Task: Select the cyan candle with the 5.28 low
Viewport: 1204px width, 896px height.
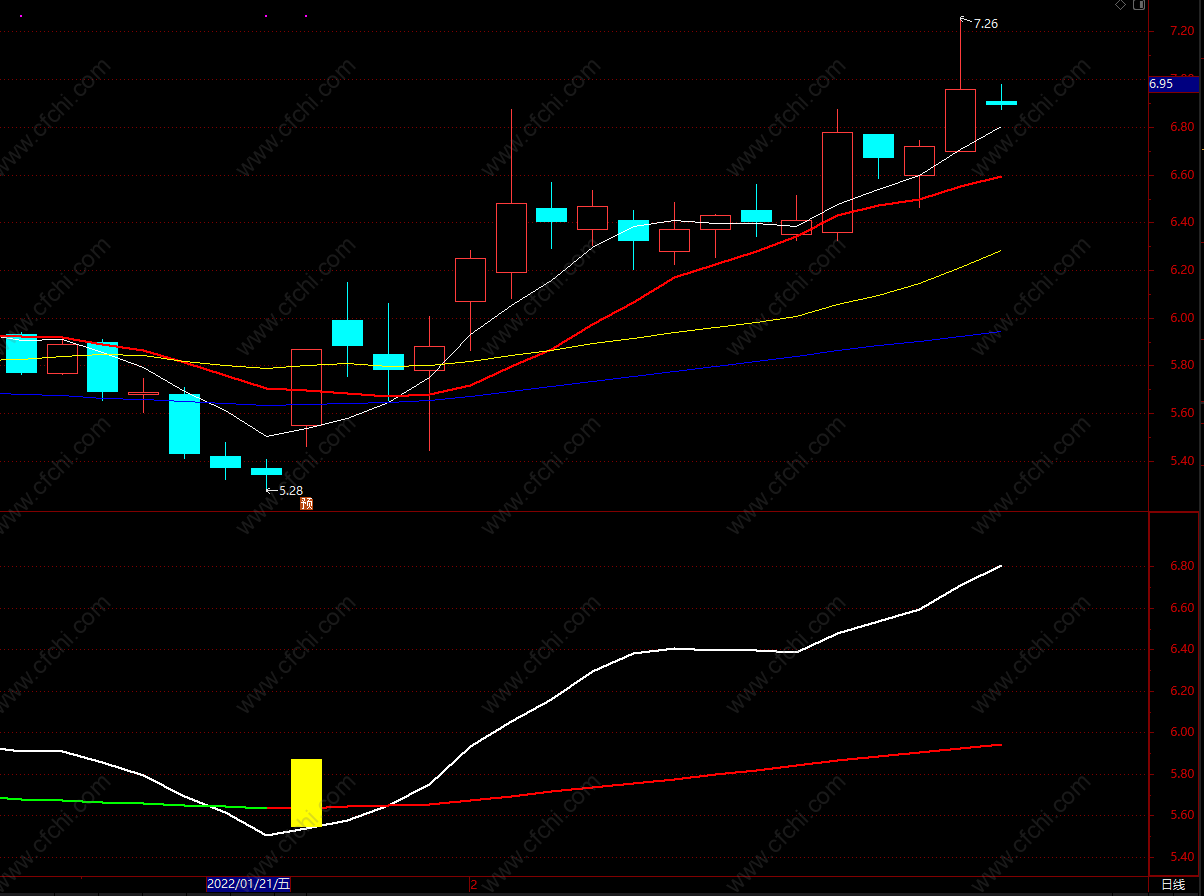Action: (x=266, y=471)
